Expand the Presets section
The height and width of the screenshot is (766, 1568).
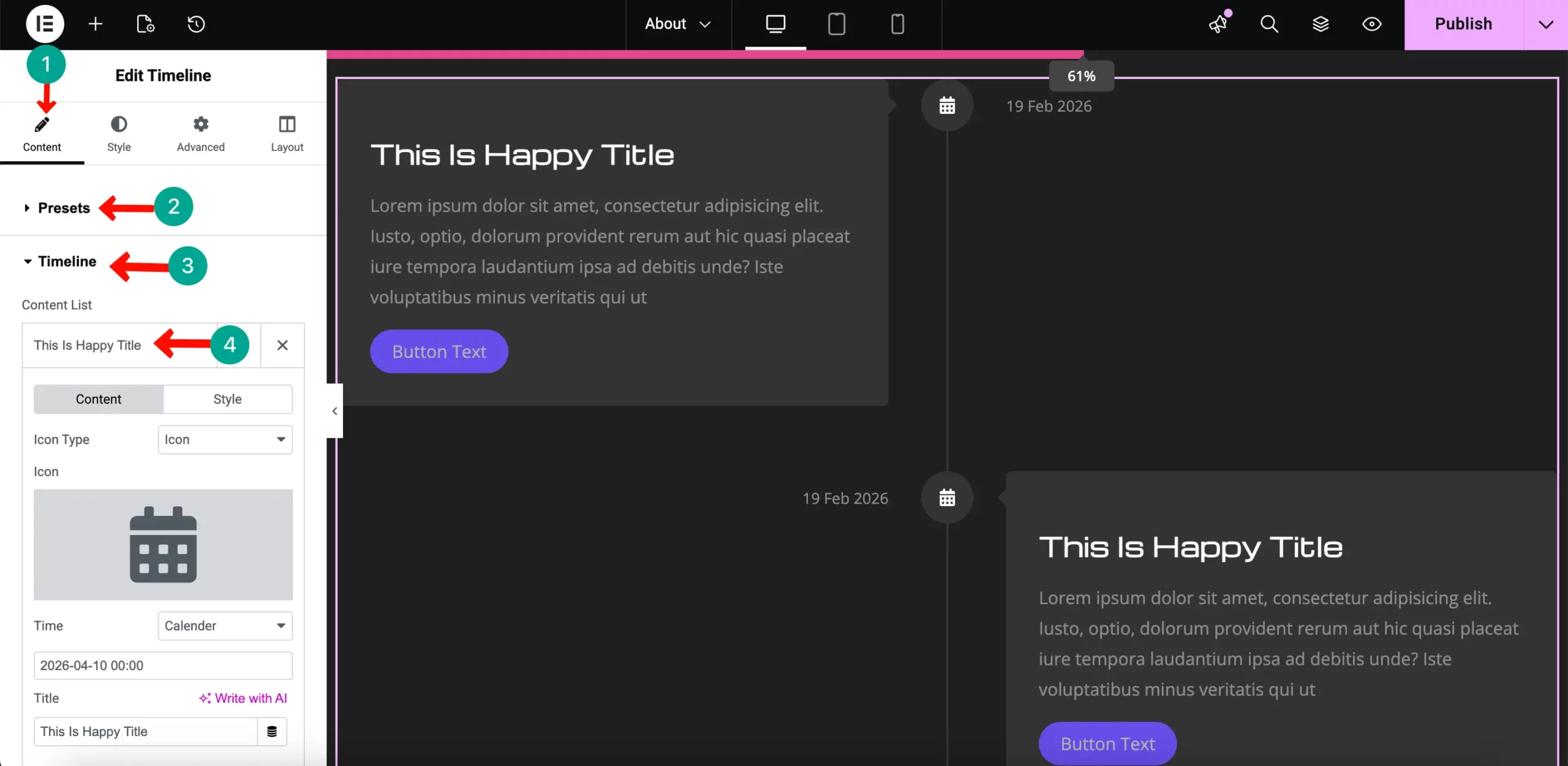(x=64, y=208)
